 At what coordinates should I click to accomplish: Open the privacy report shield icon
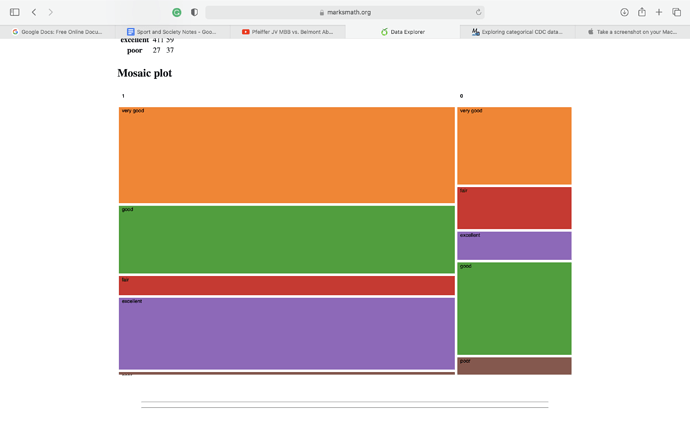[194, 12]
